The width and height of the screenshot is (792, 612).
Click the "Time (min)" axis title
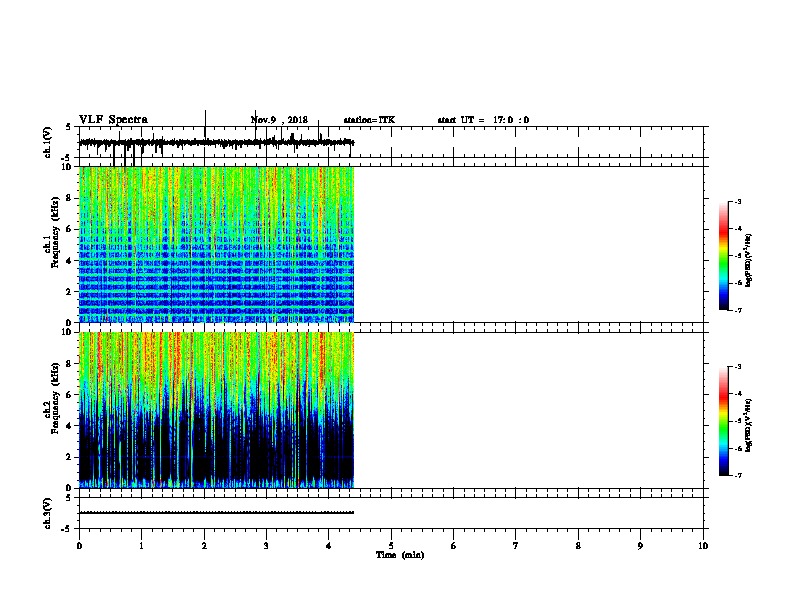400,555
